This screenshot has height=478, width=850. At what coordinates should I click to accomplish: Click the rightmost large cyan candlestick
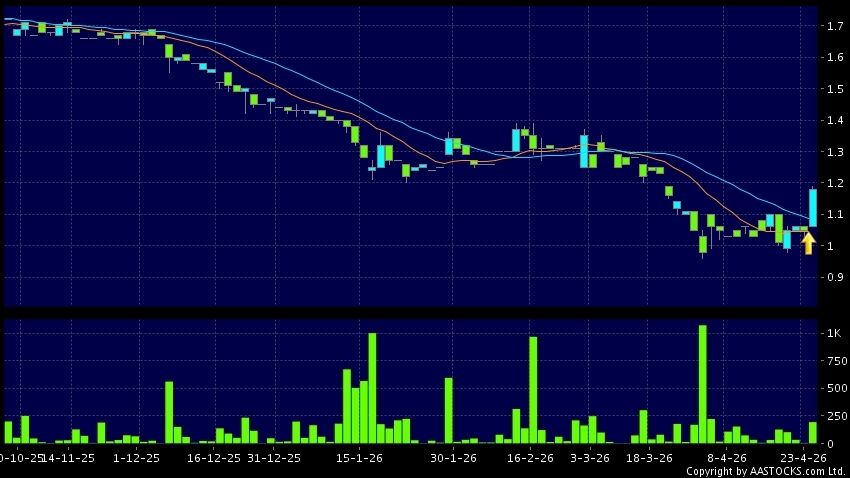pyautogui.click(x=813, y=207)
